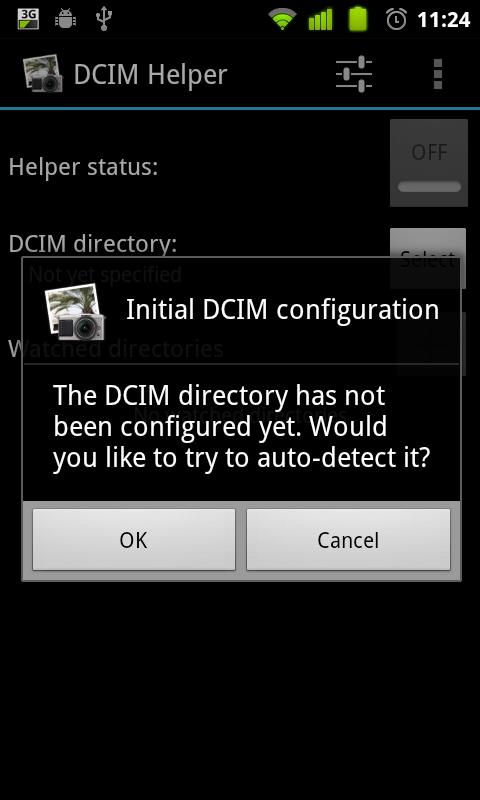Tap the DCIM directory label

pos(93,244)
